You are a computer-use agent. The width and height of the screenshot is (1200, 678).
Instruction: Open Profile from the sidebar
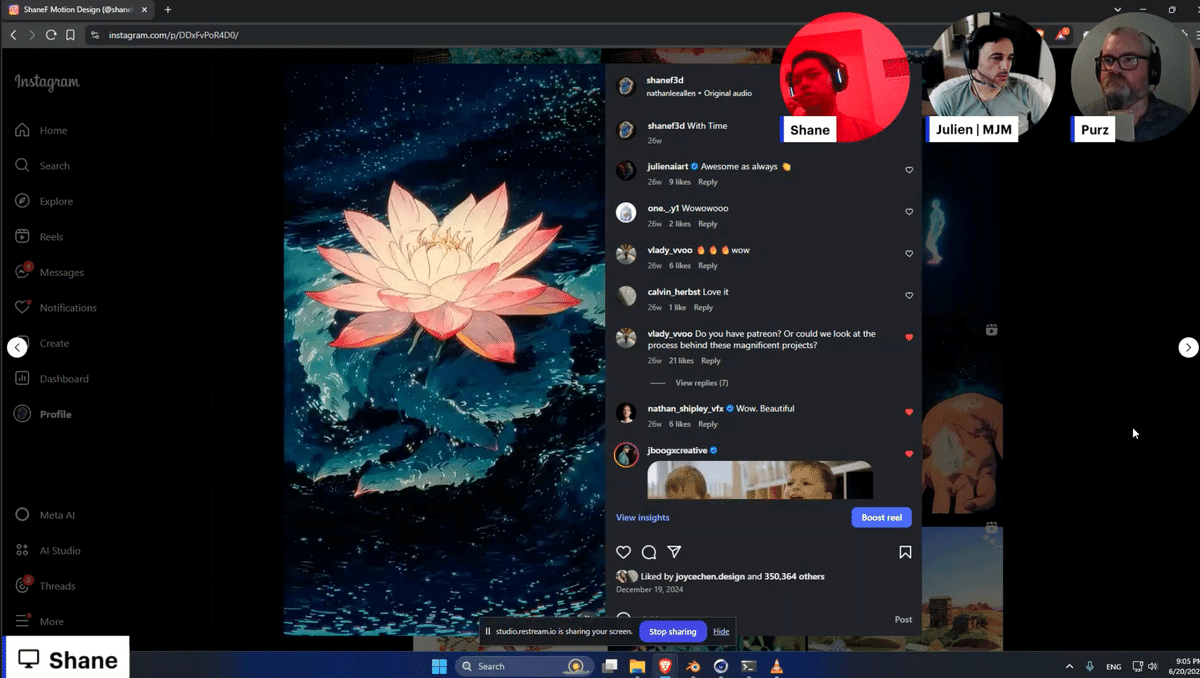[43, 414]
